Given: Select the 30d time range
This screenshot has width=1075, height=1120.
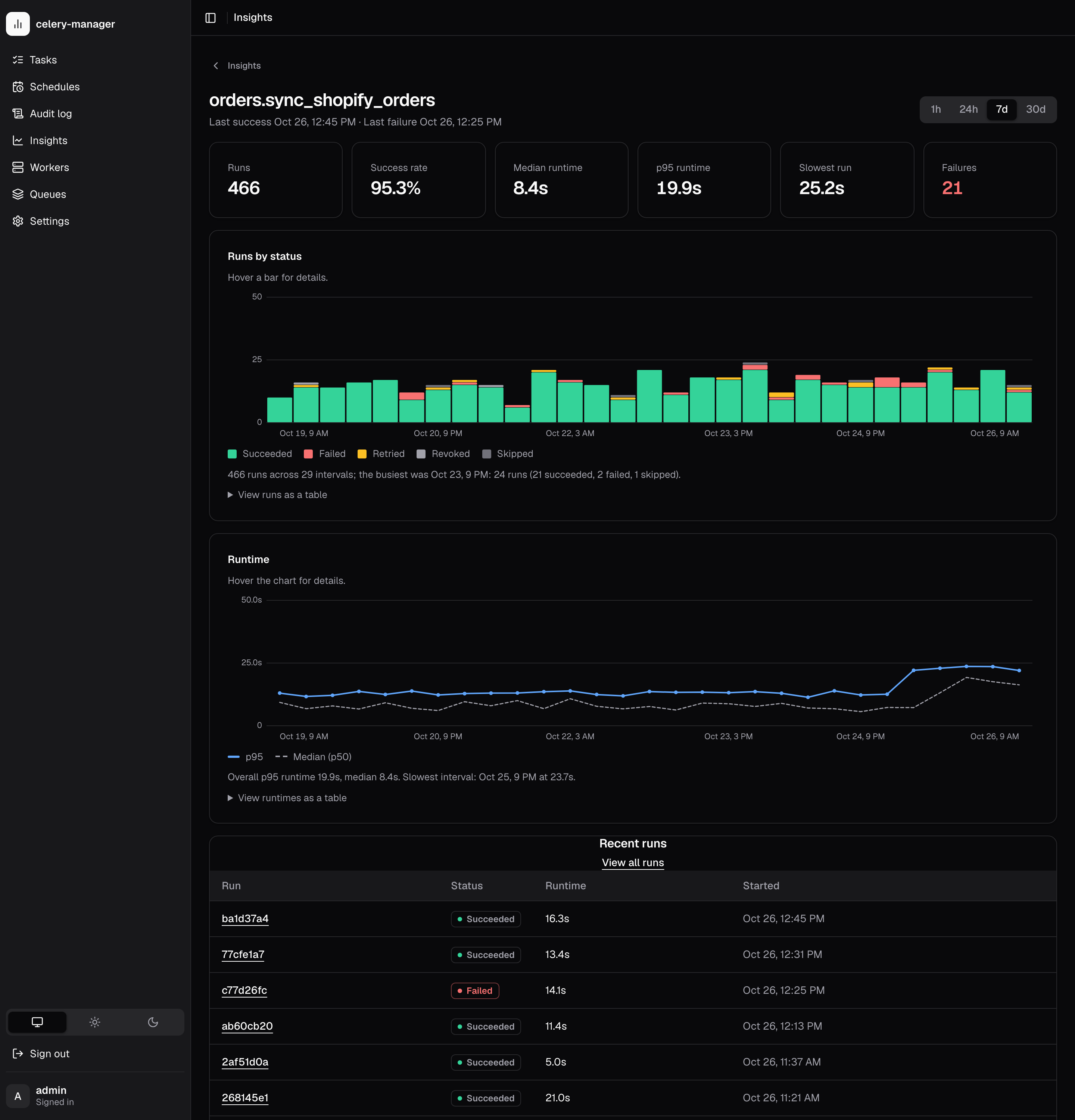Looking at the screenshot, I should pyautogui.click(x=1035, y=109).
